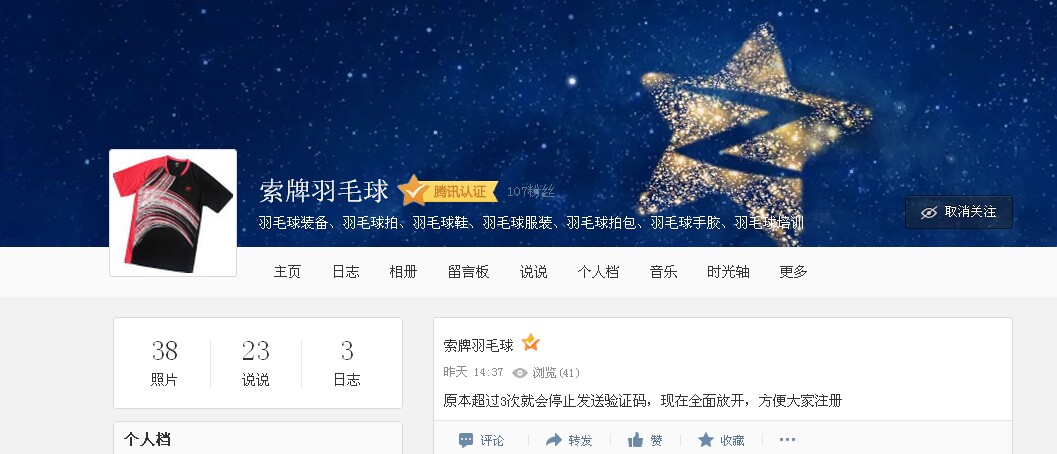Switch to the 相册 tab
The height and width of the screenshot is (454, 1057).
[x=403, y=272]
